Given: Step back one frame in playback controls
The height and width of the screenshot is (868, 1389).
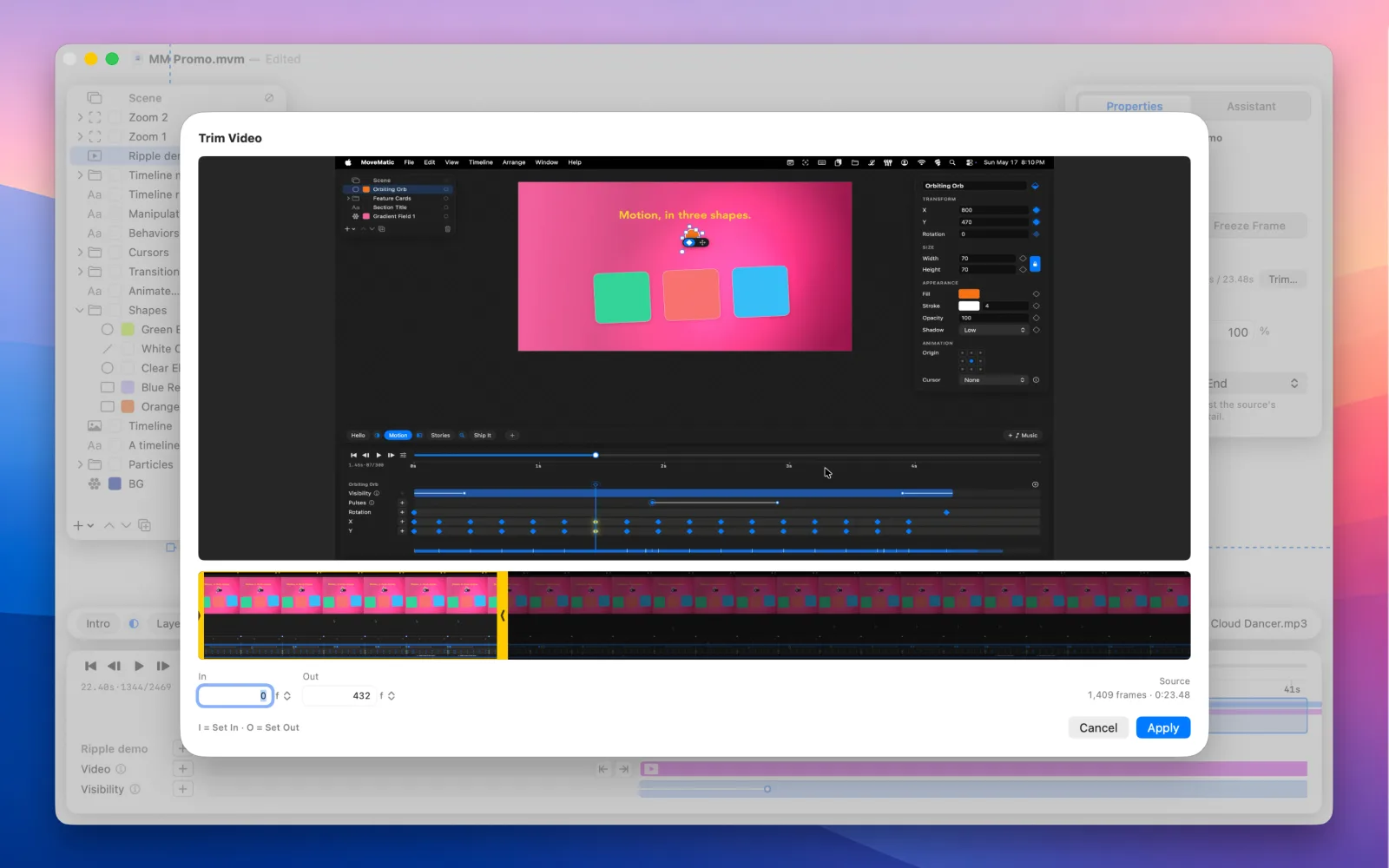Looking at the screenshot, I should [x=114, y=666].
